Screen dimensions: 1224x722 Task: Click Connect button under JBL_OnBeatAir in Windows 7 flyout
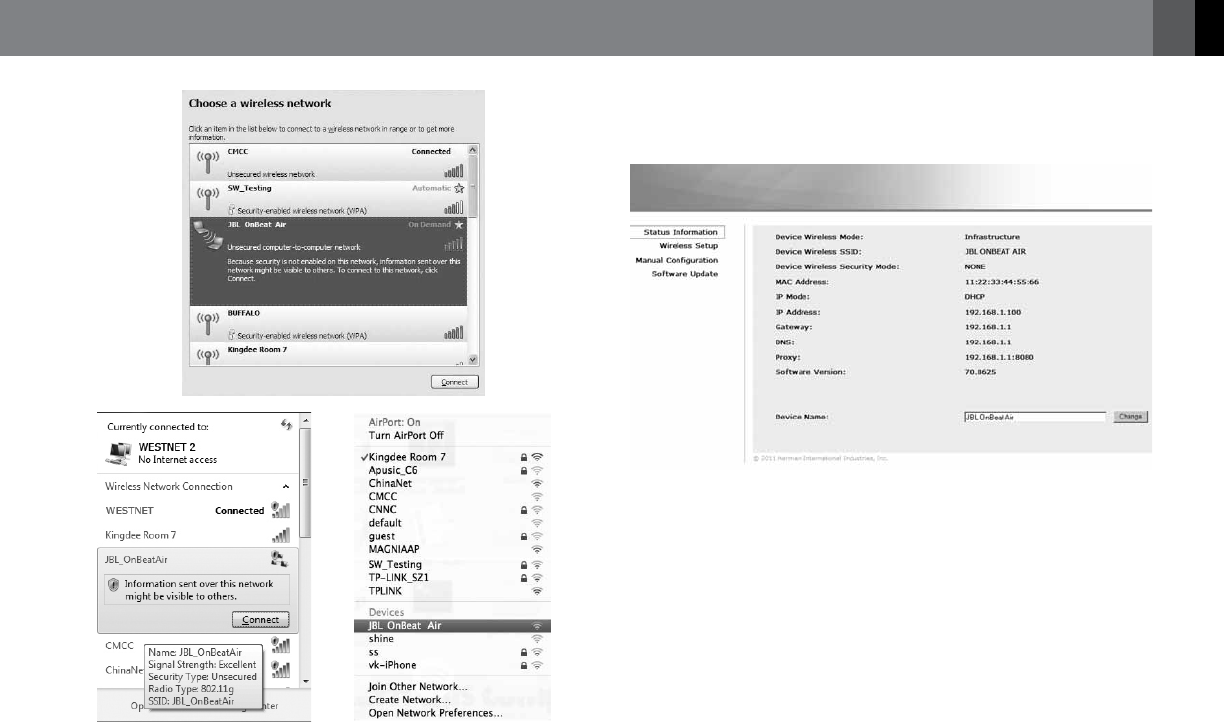[261, 619]
